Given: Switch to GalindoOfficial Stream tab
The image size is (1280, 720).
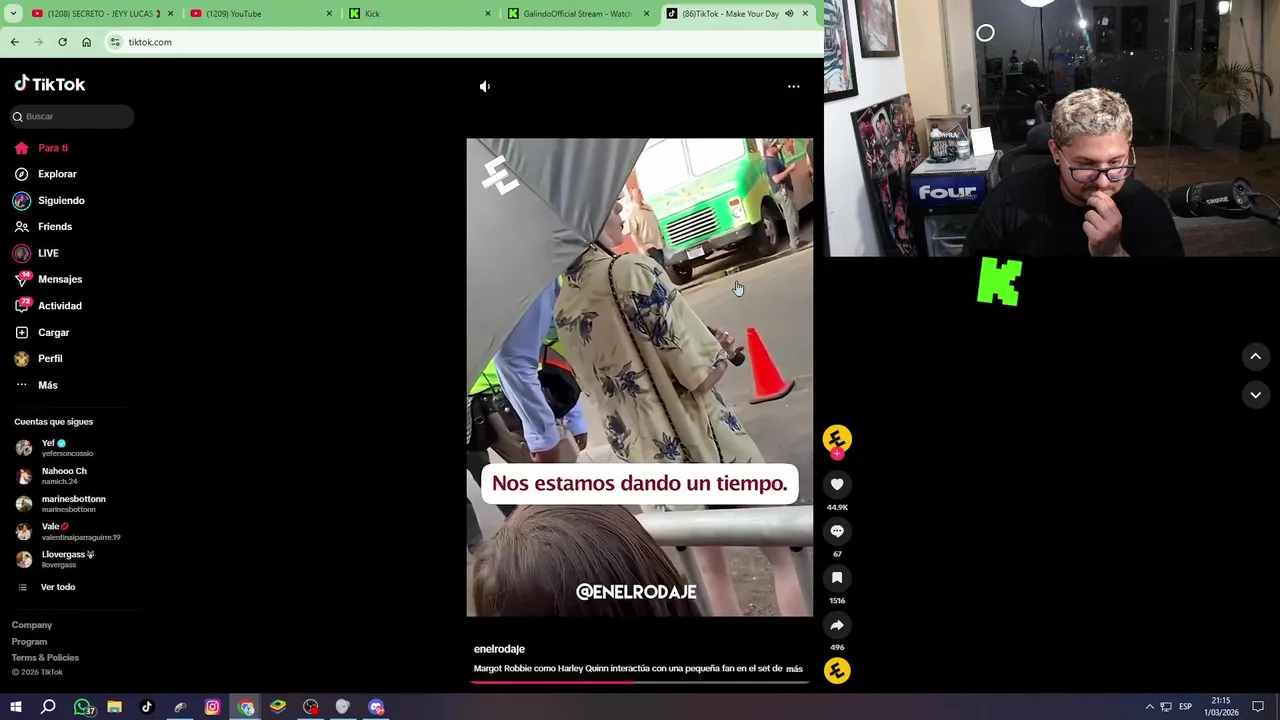Looking at the screenshot, I should click(580, 14).
